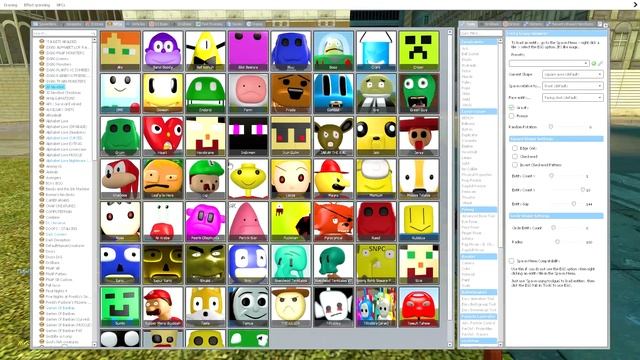Open the Drawing menu in top bar

[10, 5]
